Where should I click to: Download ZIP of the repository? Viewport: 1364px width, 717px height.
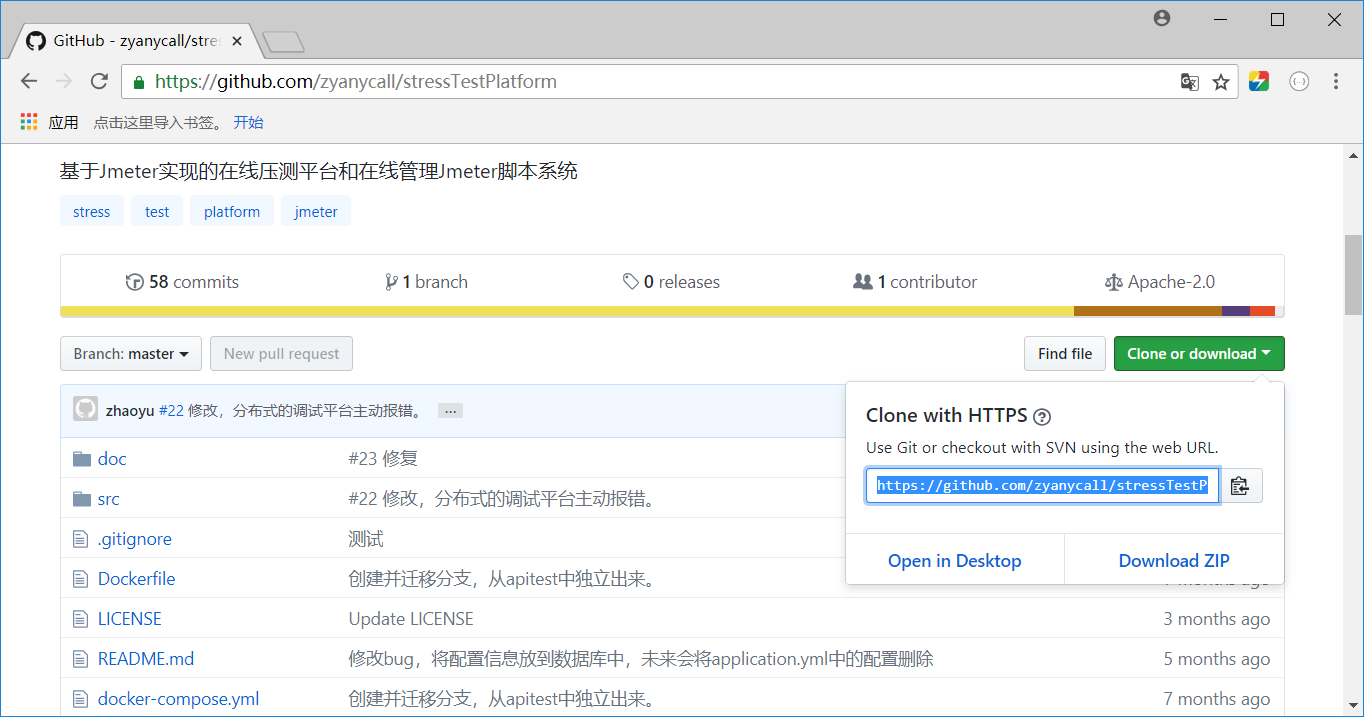pyautogui.click(x=1173, y=560)
